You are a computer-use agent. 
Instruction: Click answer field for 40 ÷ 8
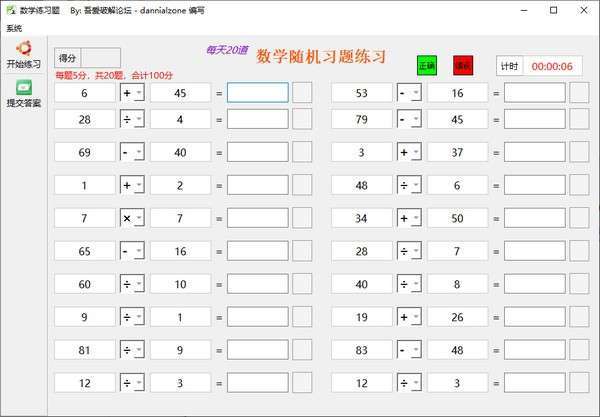[x=535, y=283]
